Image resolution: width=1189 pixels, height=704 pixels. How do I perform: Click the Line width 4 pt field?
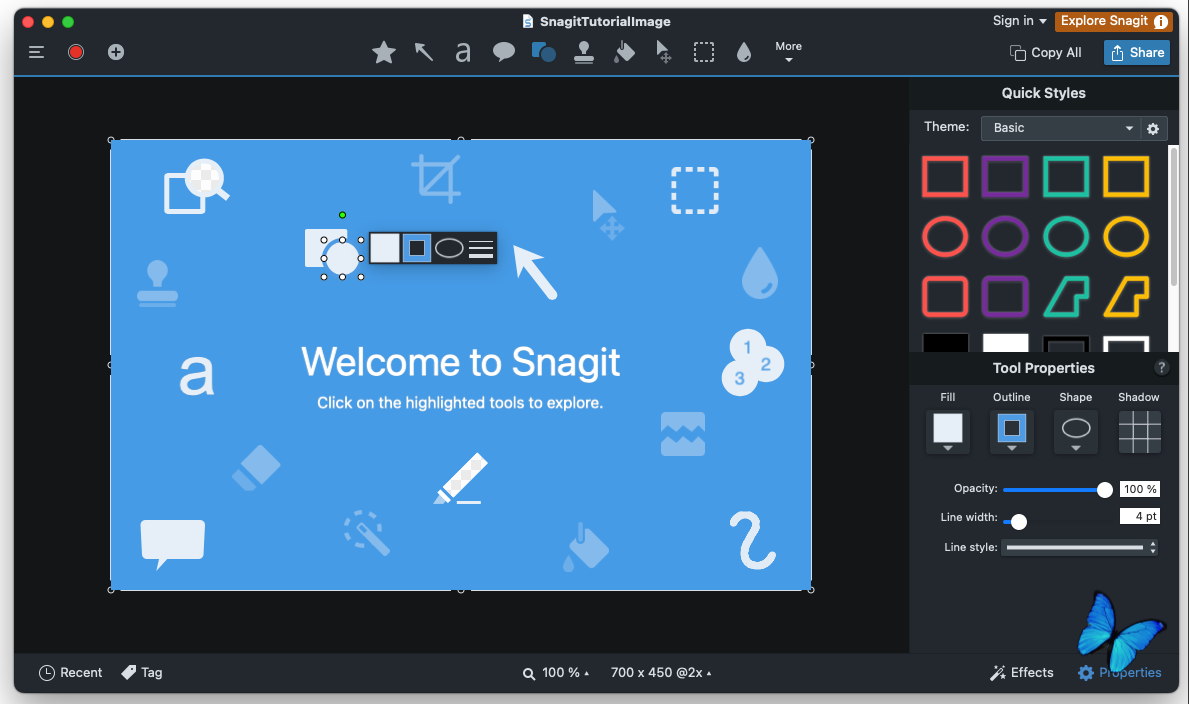(x=1140, y=517)
